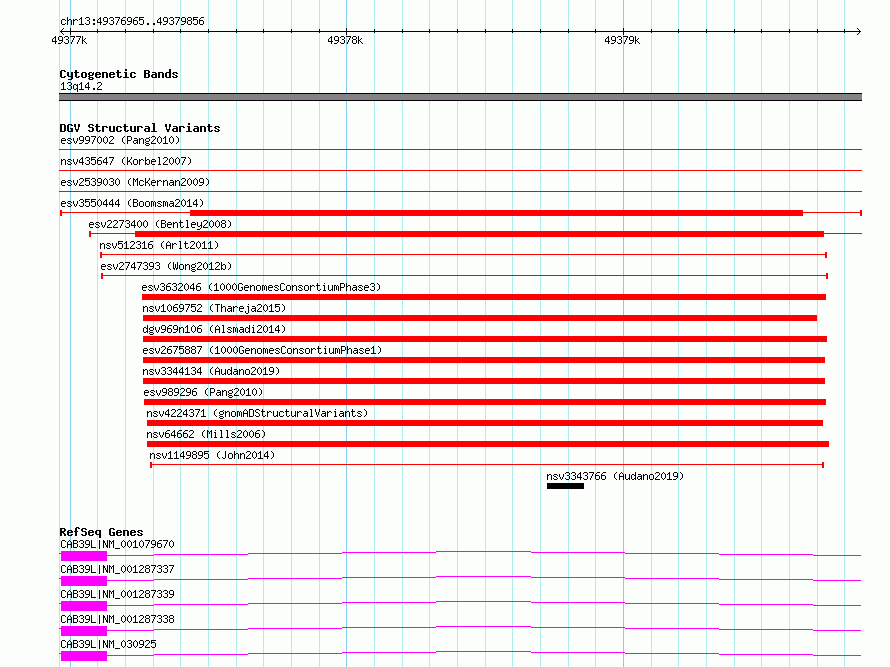The height and width of the screenshot is (667, 890).
Task: Select variant nsv435647 (Korbel2007)
Action: [126, 161]
